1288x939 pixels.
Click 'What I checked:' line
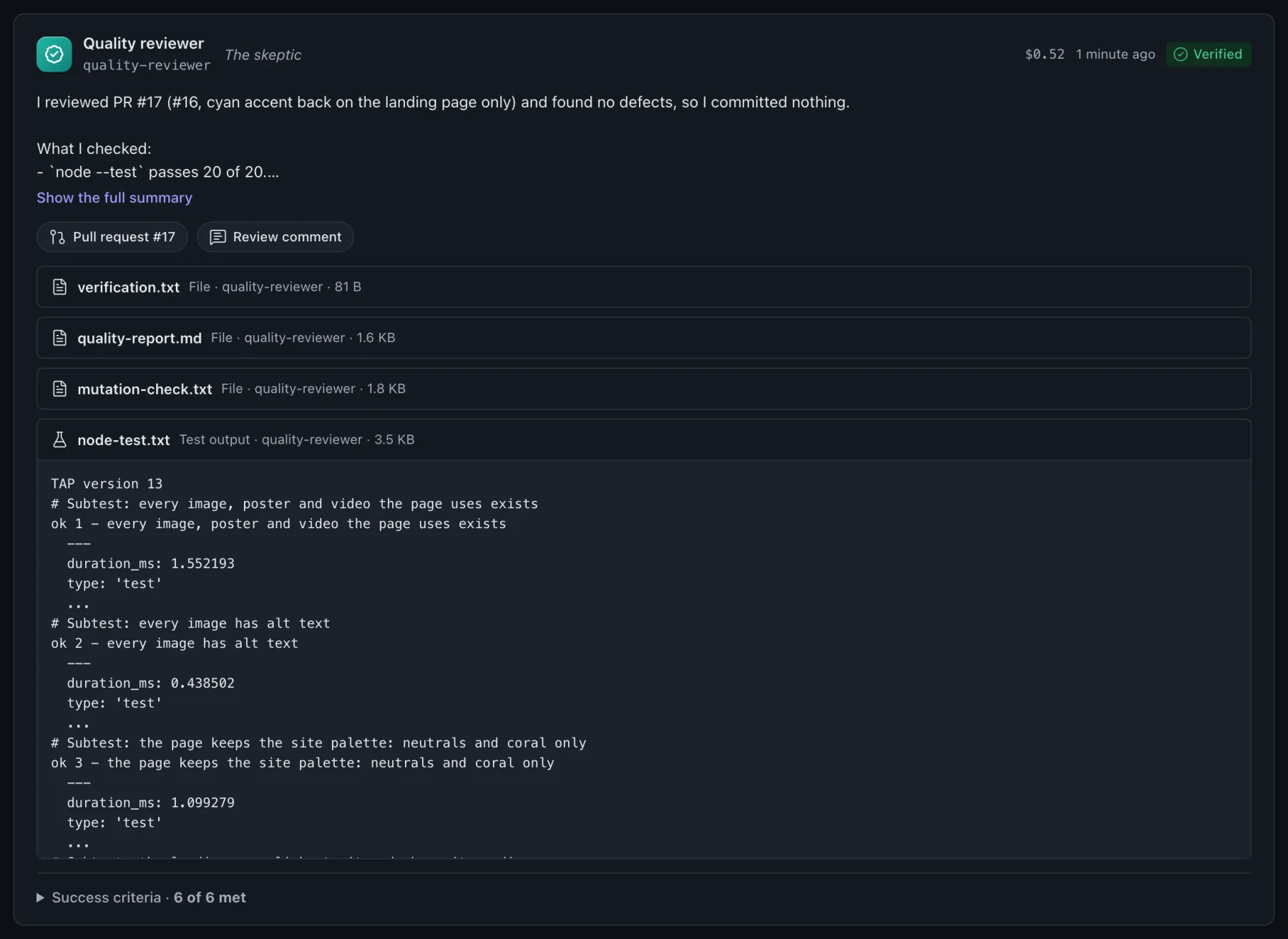[x=94, y=149]
